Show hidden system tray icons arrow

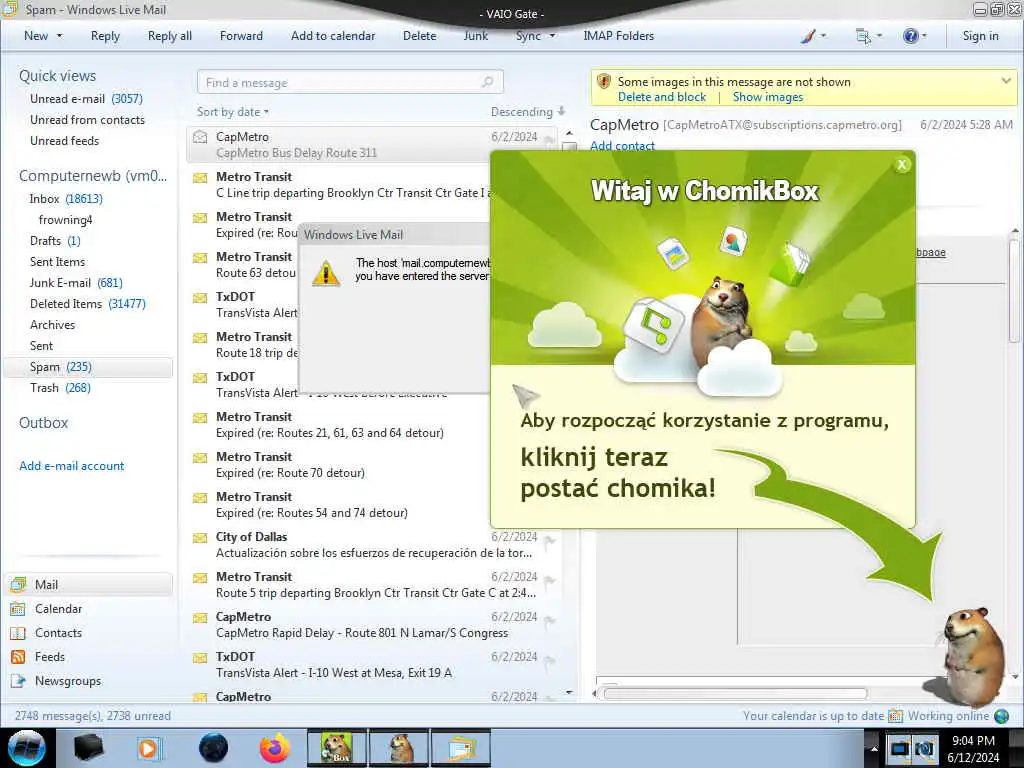tap(873, 749)
